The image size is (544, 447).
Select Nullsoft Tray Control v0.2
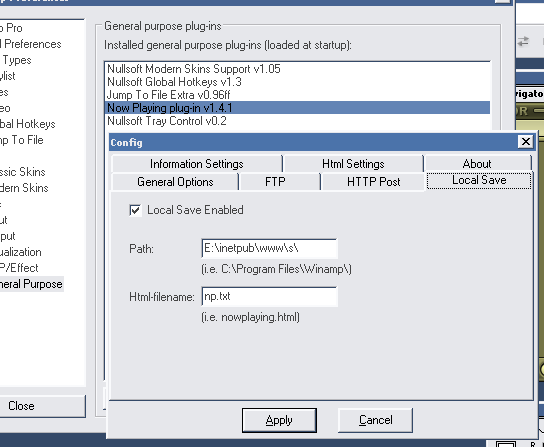tap(297, 121)
